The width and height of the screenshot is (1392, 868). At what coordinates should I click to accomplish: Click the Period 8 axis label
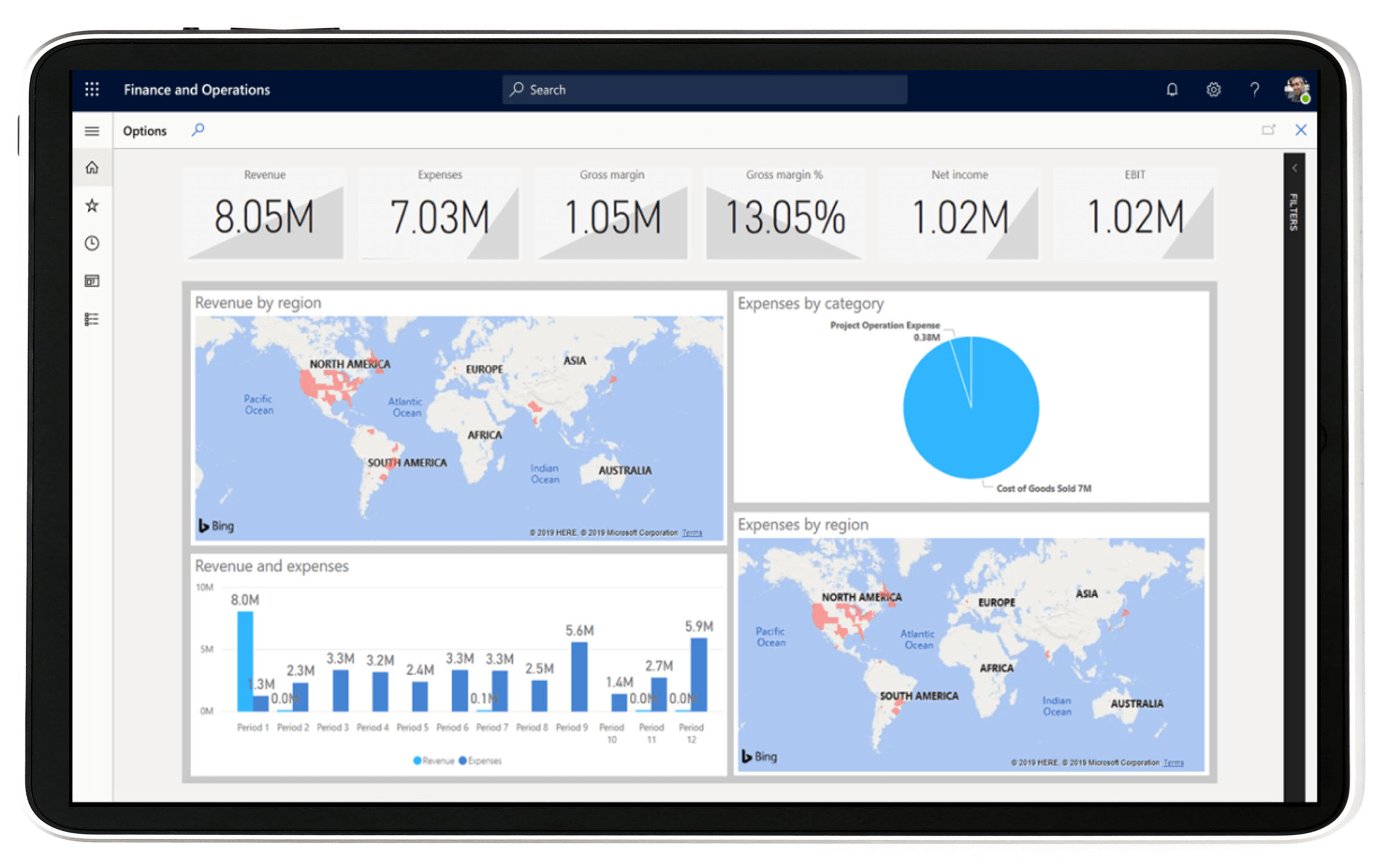coord(532,727)
